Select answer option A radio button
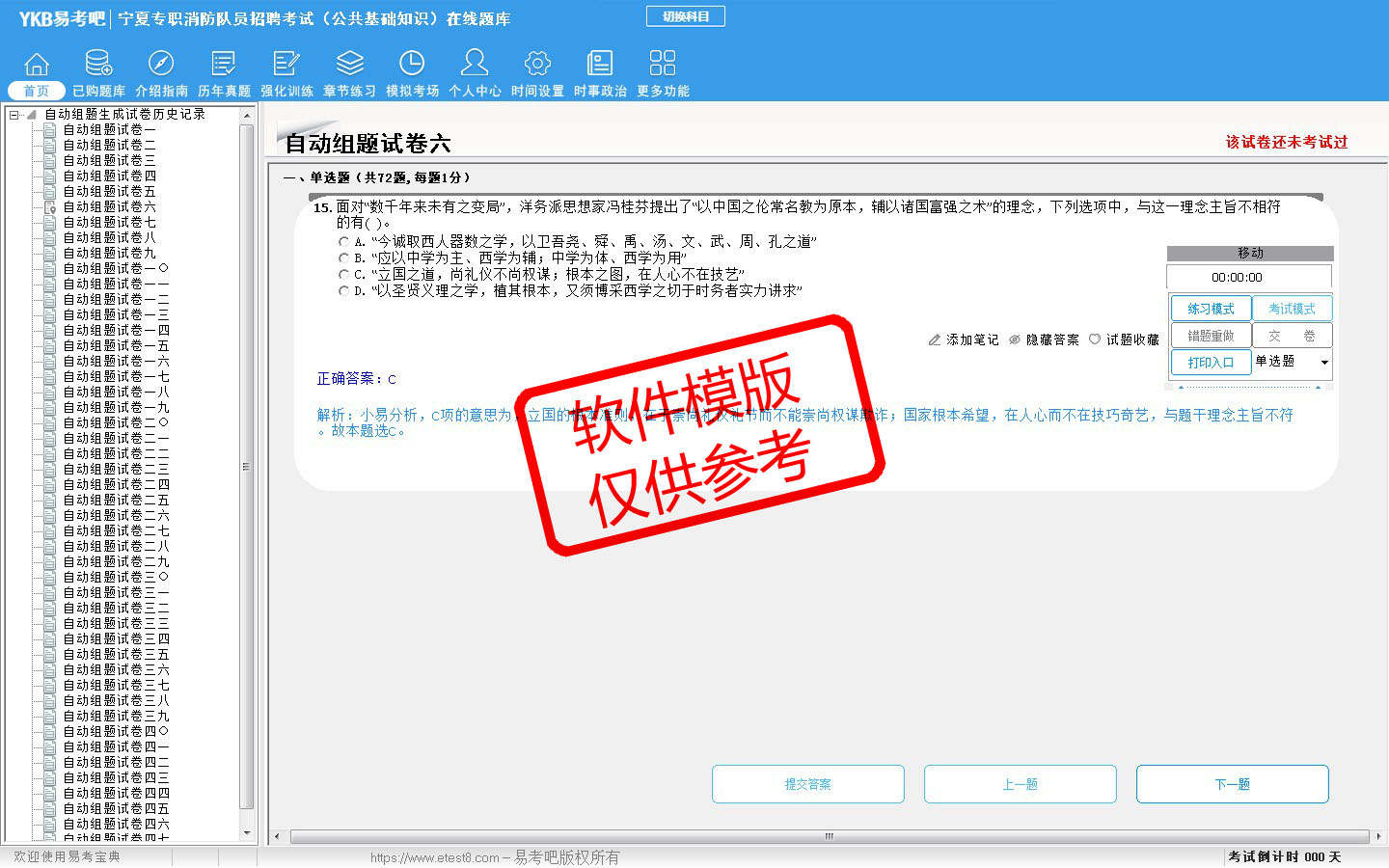 coord(343,242)
